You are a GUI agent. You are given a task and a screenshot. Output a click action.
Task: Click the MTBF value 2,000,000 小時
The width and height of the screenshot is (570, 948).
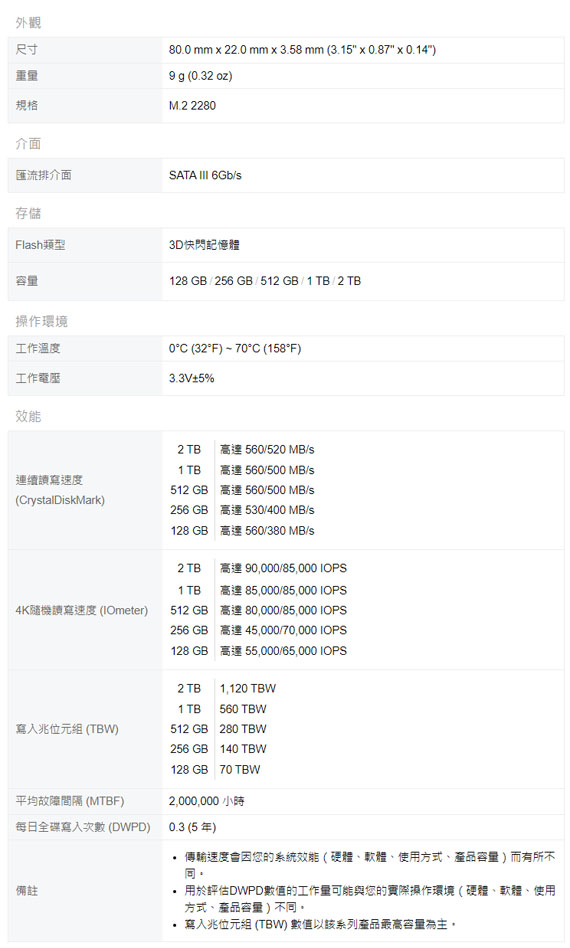(x=207, y=801)
